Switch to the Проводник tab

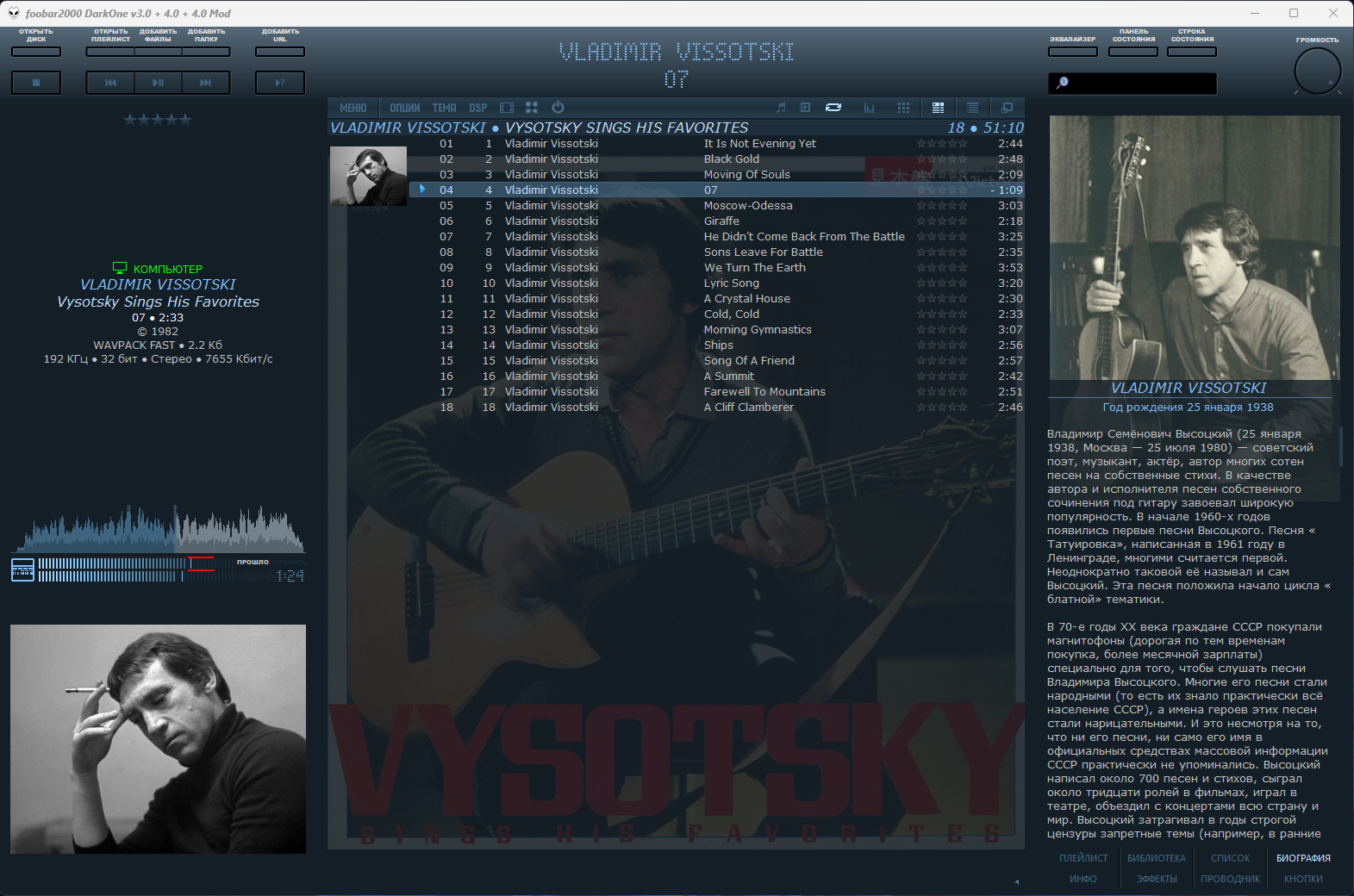(1230, 879)
